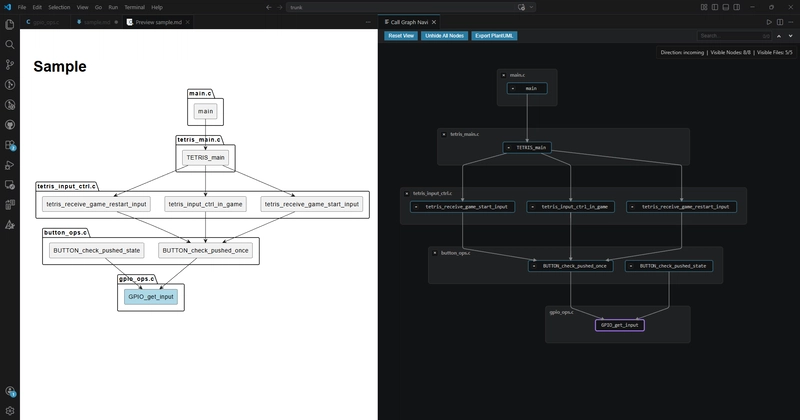Open more actions for the Call Graph editor group
The width and height of the screenshot is (800, 420).
(x=791, y=22)
